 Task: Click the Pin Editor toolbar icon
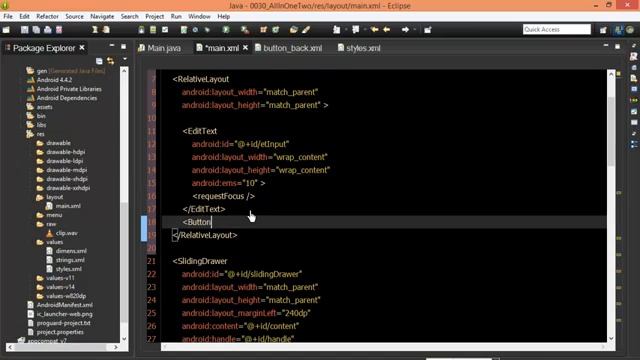[428, 30]
